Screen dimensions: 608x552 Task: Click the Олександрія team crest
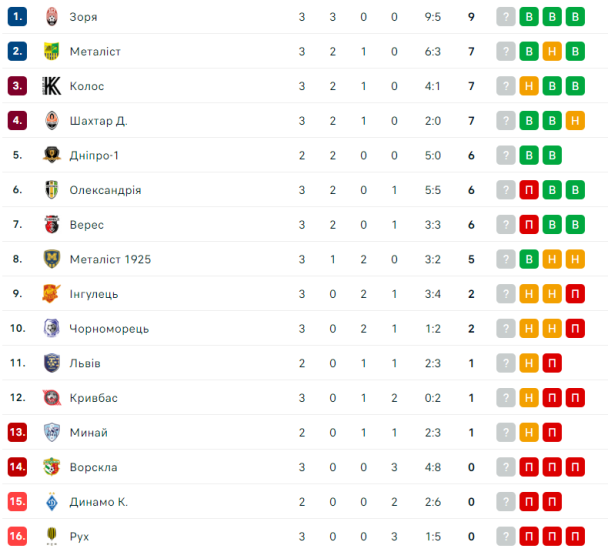pos(52,190)
